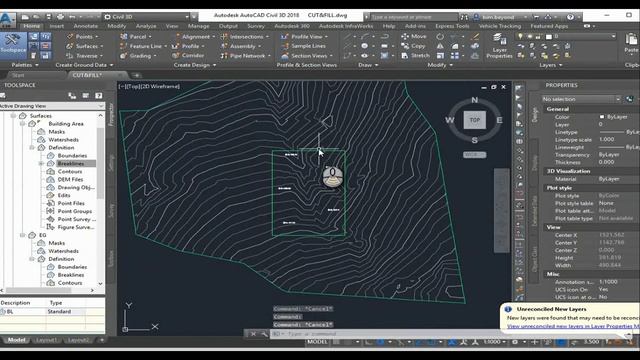This screenshot has width=640, height=360.
Task: Click the layer 0 color swatch
Action: [x=549, y=36]
